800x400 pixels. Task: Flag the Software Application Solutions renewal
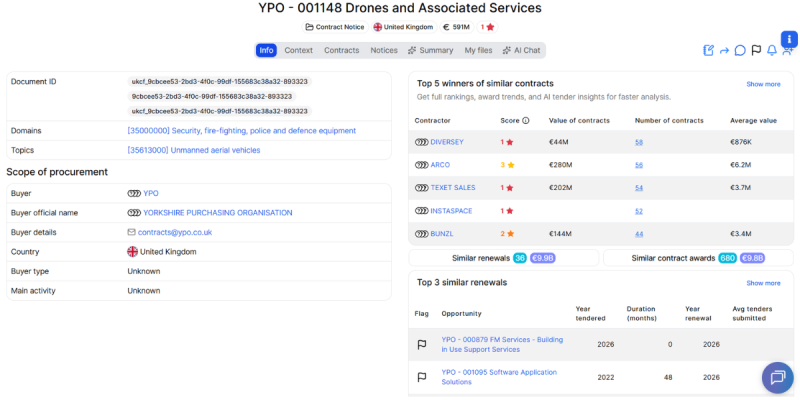(x=422, y=378)
